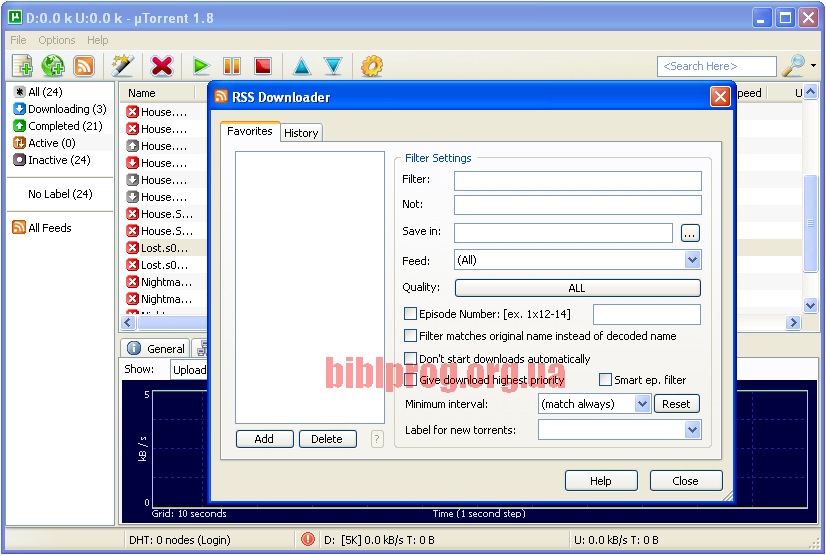Check Give download highest priority
This screenshot has width=826, height=556.
tap(410, 379)
